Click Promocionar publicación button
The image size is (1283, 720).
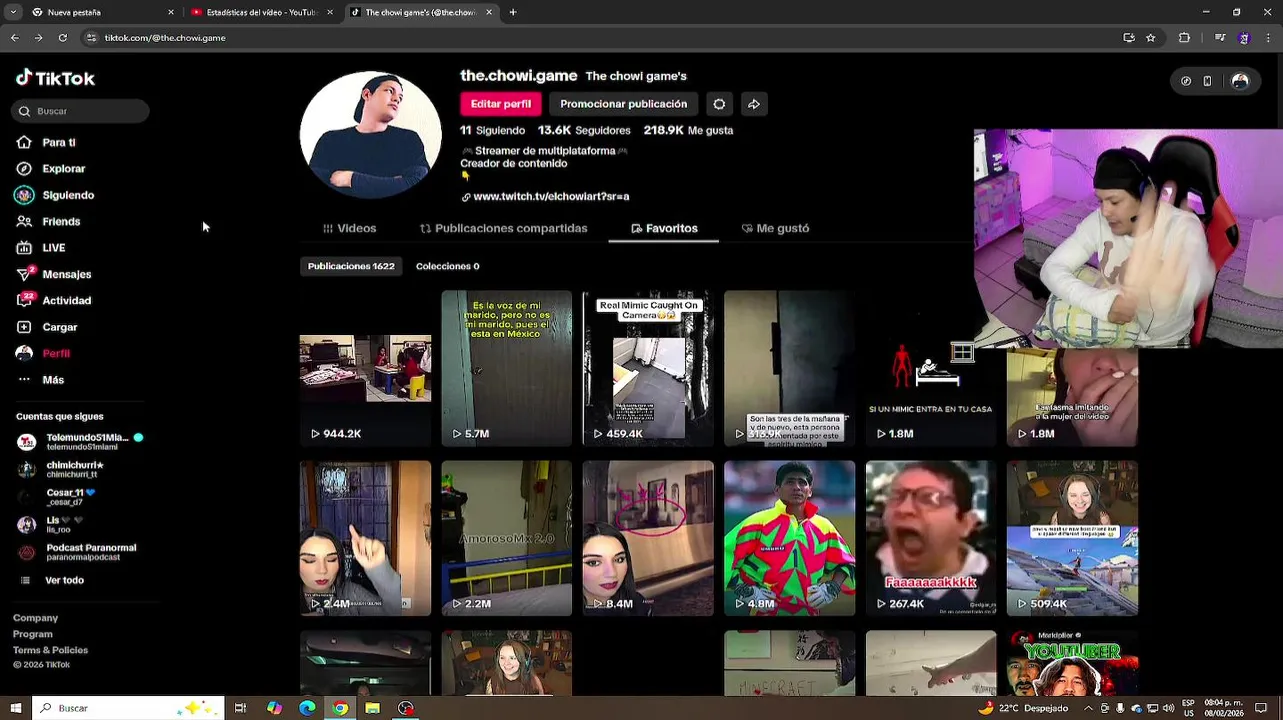coord(623,104)
